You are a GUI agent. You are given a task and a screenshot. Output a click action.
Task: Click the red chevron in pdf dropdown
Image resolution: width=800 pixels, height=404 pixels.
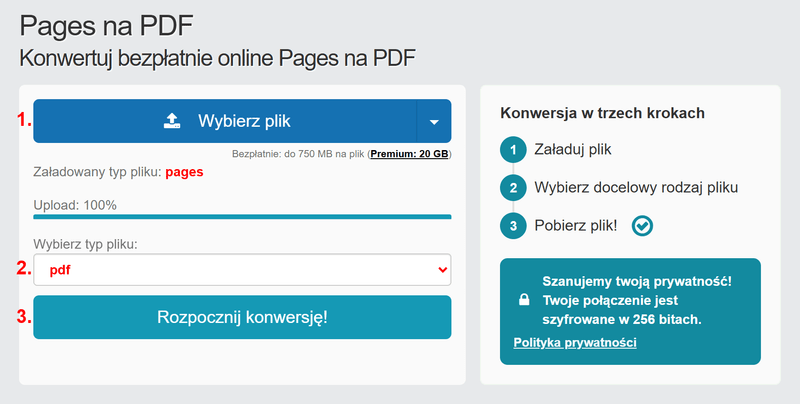click(x=442, y=270)
